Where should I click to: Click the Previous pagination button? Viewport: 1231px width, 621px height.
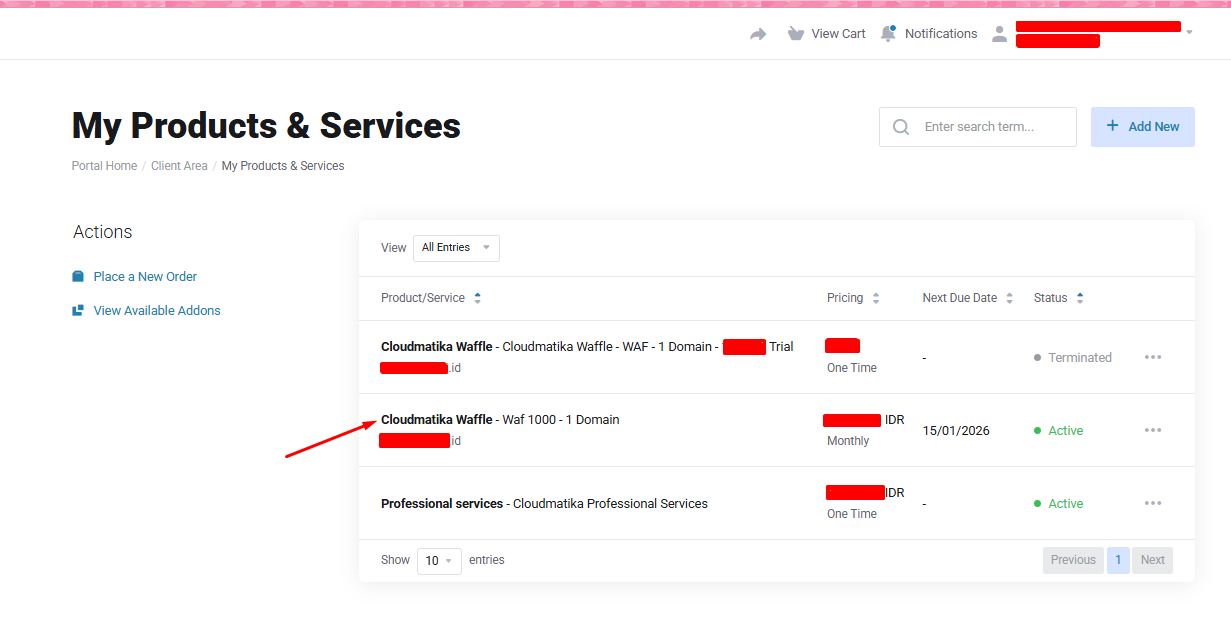(x=1073, y=560)
